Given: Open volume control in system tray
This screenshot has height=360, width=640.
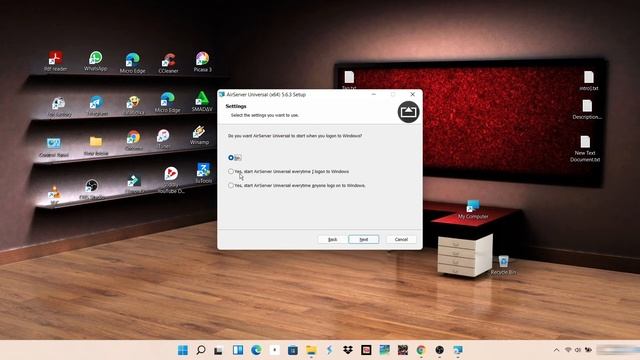Looking at the screenshot, I should [x=578, y=350].
